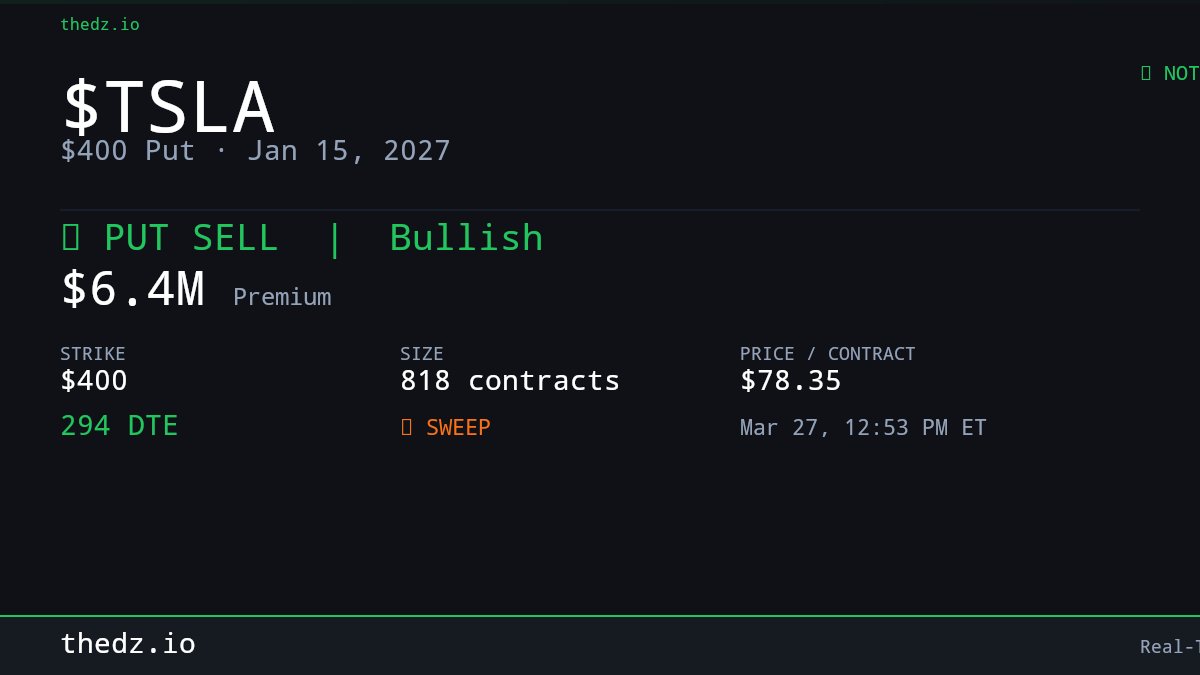
Task: Select the $78.35 contract price
Action: (x=791, y=381)
